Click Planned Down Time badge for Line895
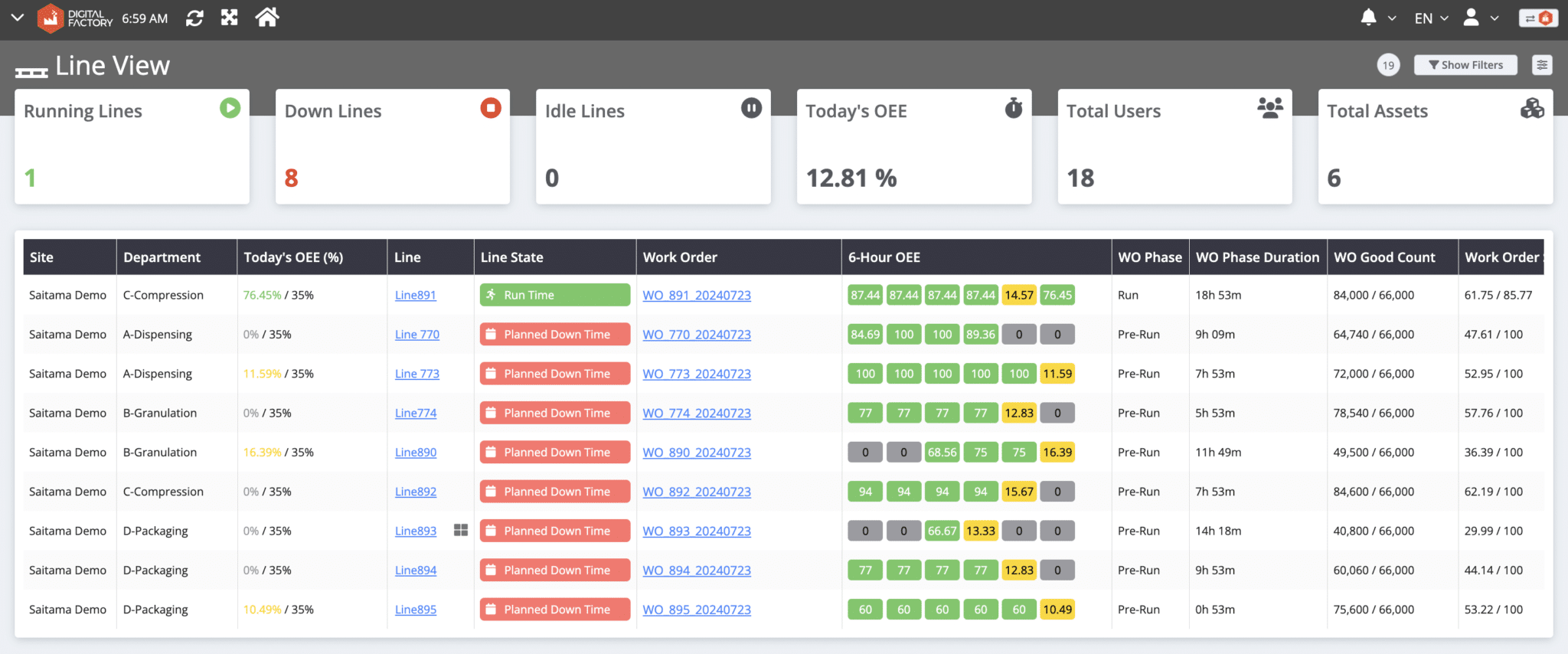The height and width of the screenshot is (654, 1568). point(555,610)
